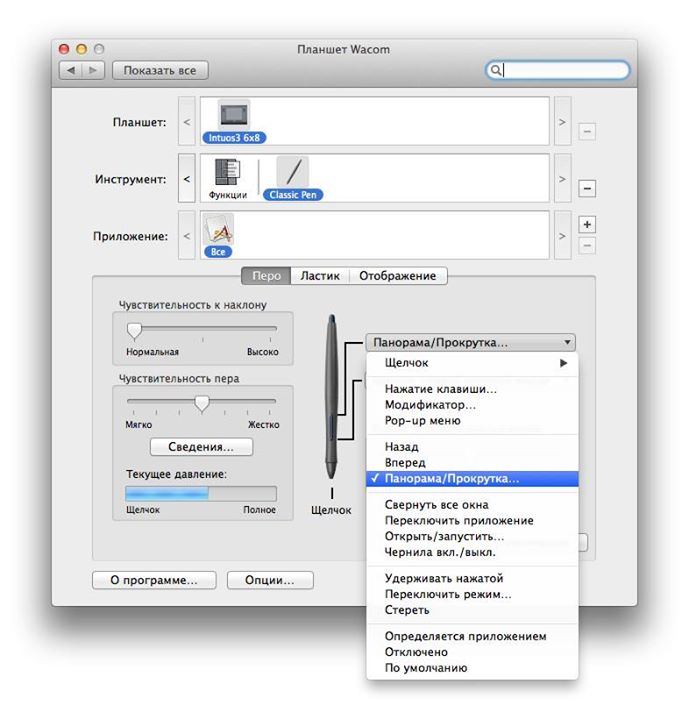Switch to the Ластик tab
This screenshot has height=720, width=689.
pos(320,276)
